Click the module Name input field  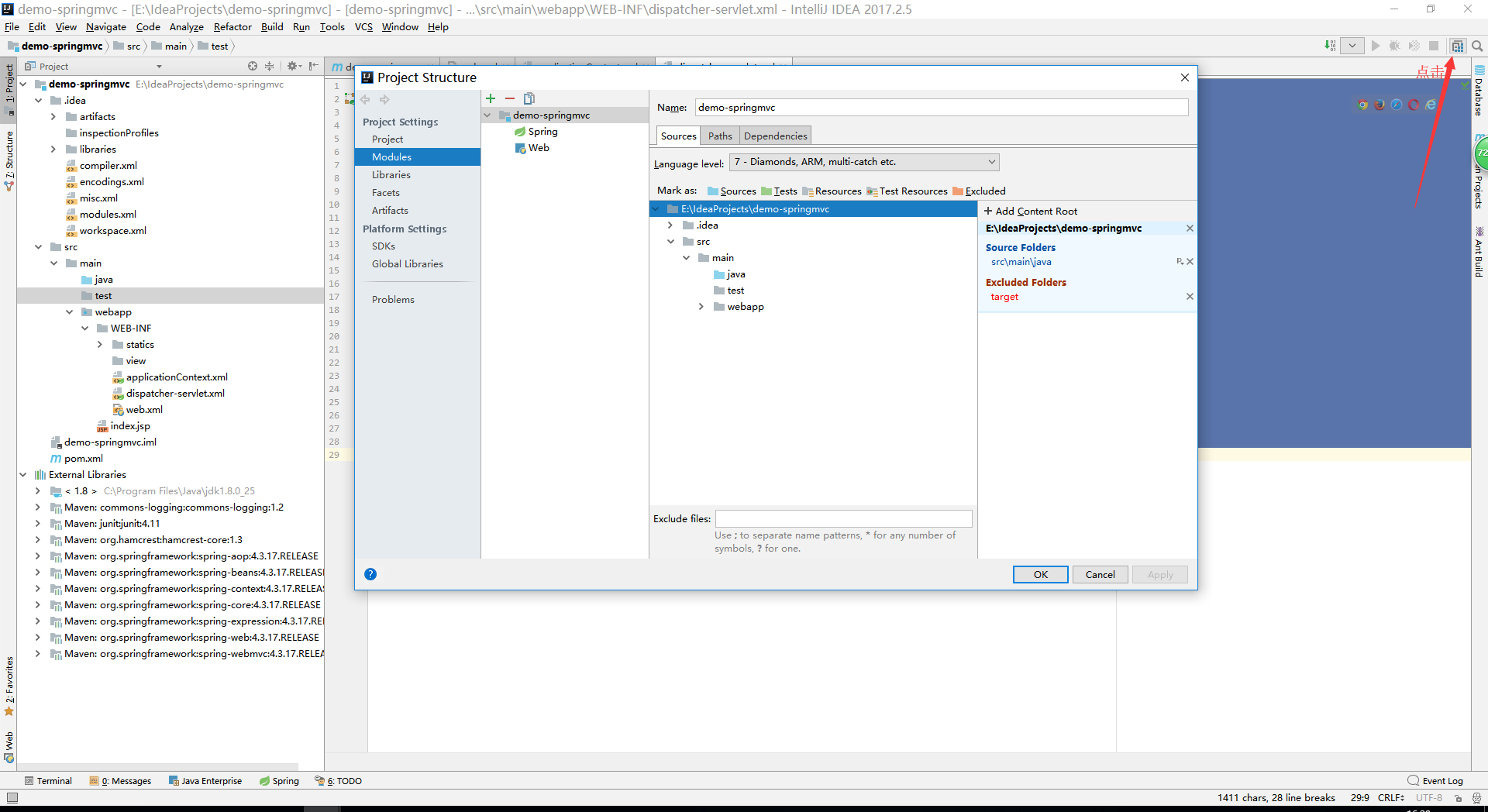pos(941,108)
